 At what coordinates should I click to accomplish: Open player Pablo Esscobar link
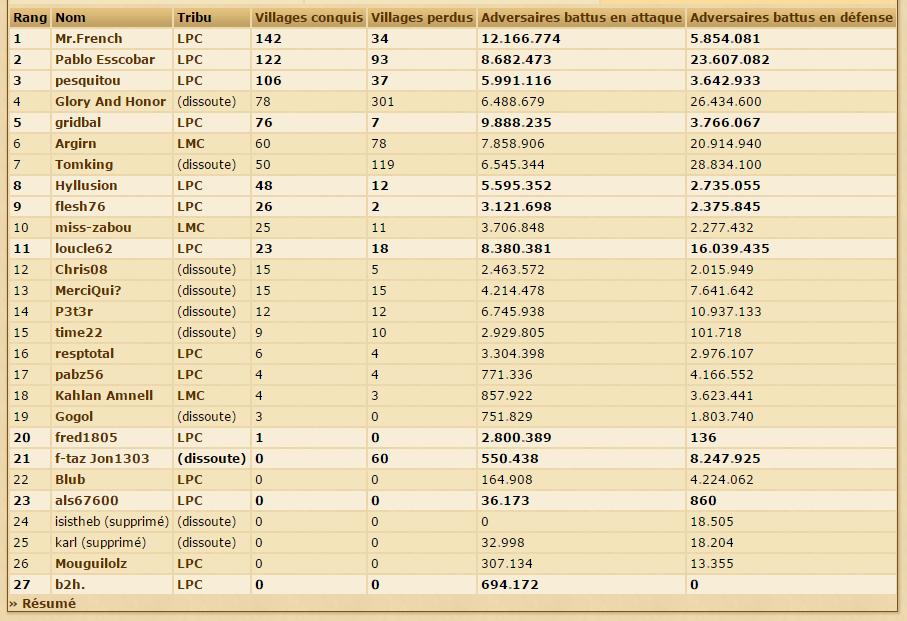point(105,60)
